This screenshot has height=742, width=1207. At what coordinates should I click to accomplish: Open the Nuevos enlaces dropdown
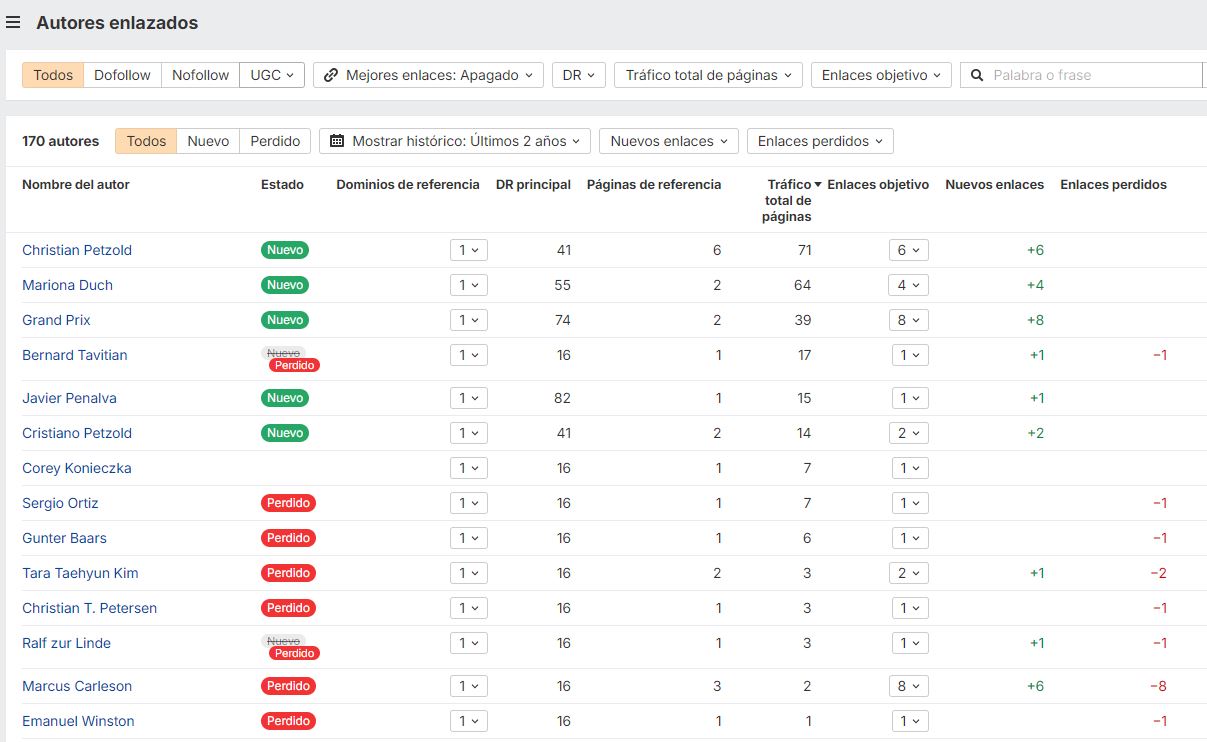tap(668, 141)
